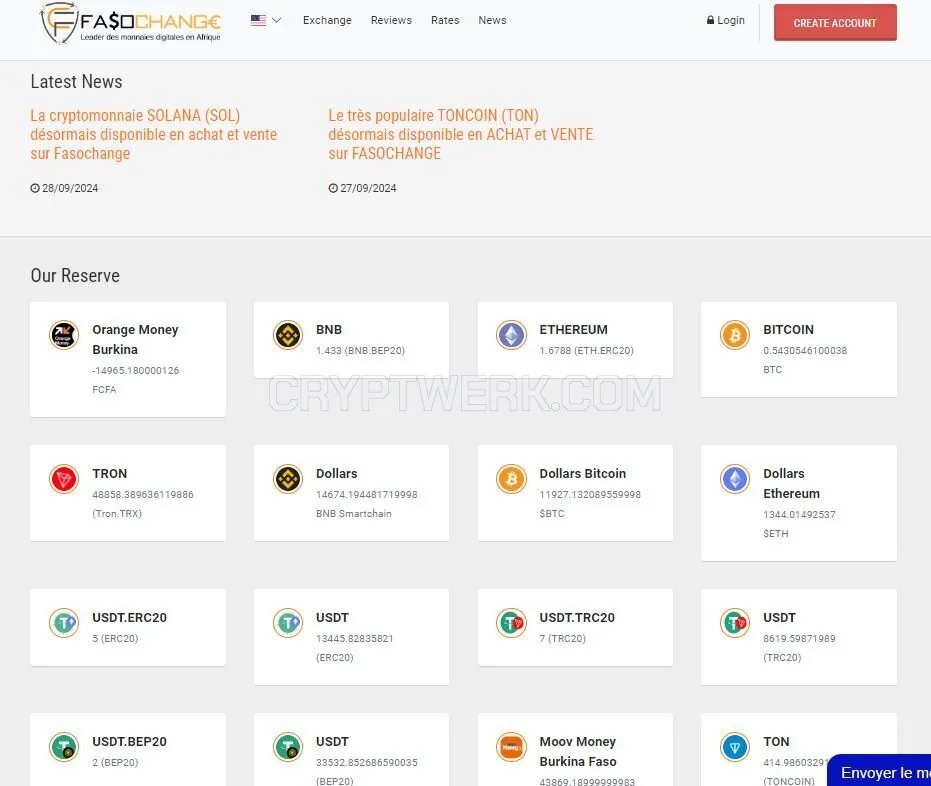The image size is (931, 786).
Task: Click the BNB Smartchain label
Action: click(354, 514)
